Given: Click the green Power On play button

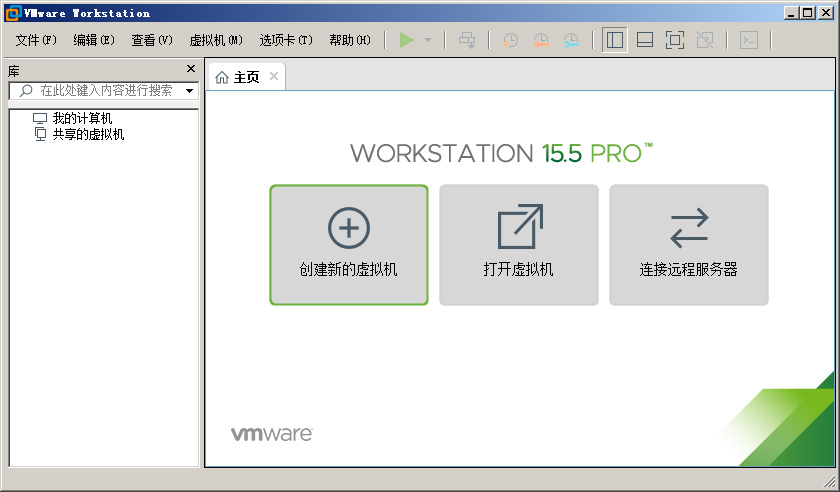Looking at the screenshot, I should pos(407,40).
